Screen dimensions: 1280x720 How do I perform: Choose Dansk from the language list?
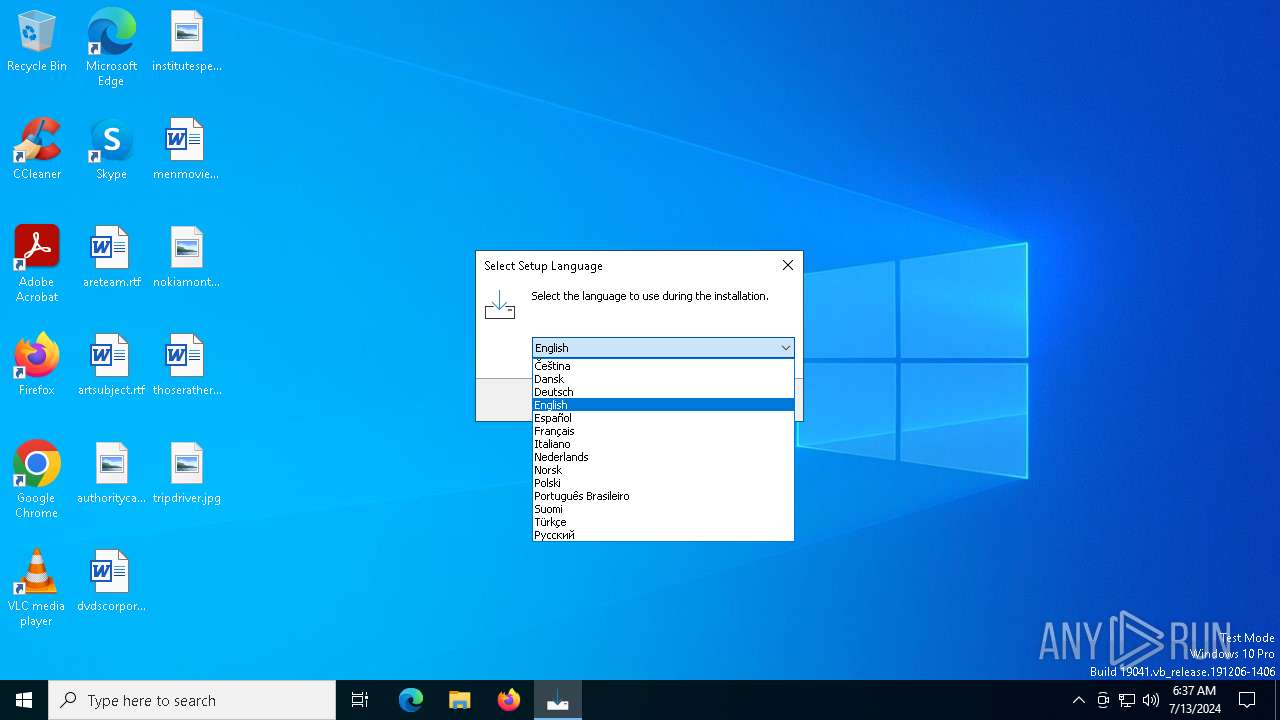[x=663, y=379]
